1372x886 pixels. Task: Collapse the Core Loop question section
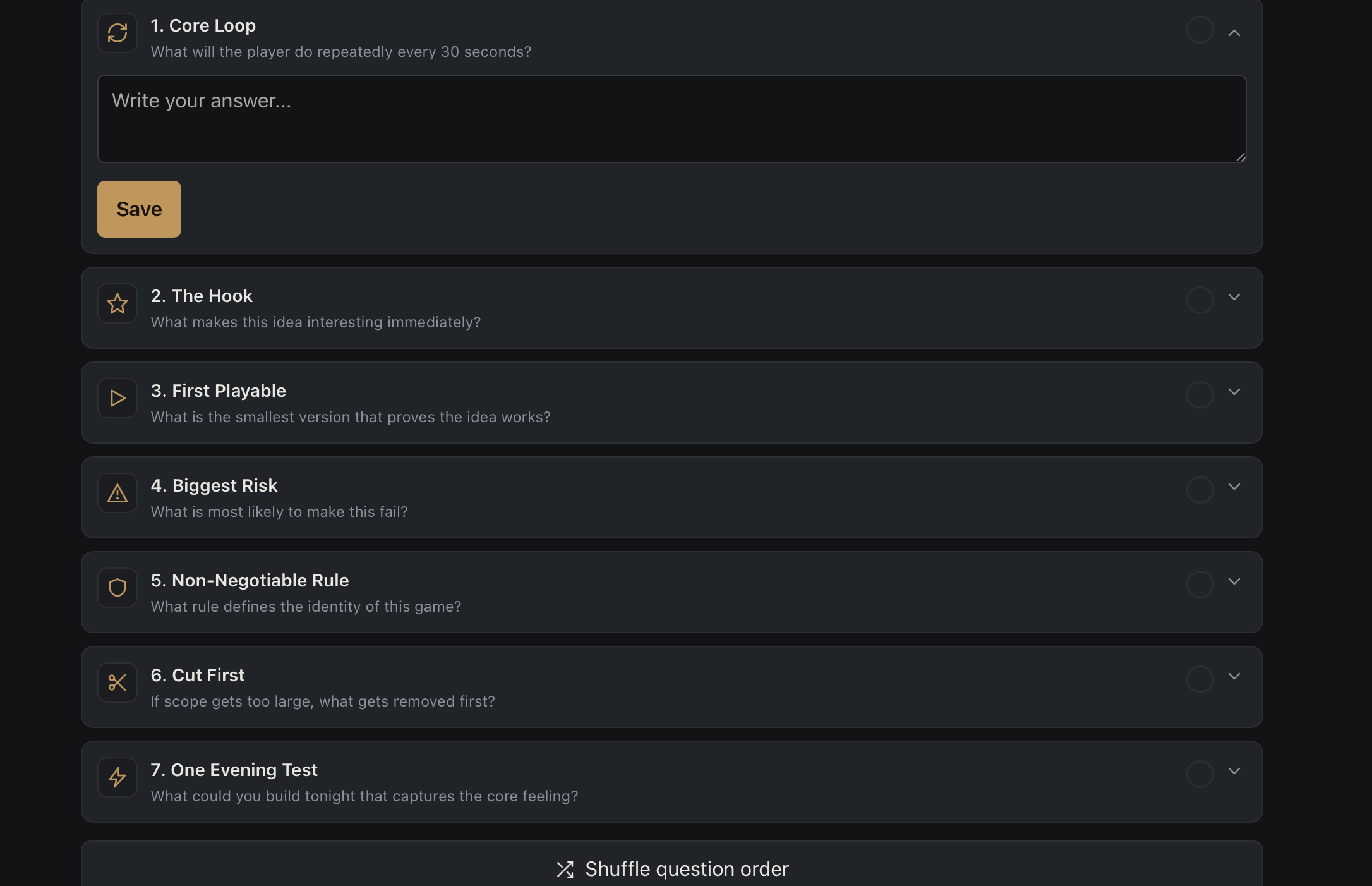(1234, 33)
